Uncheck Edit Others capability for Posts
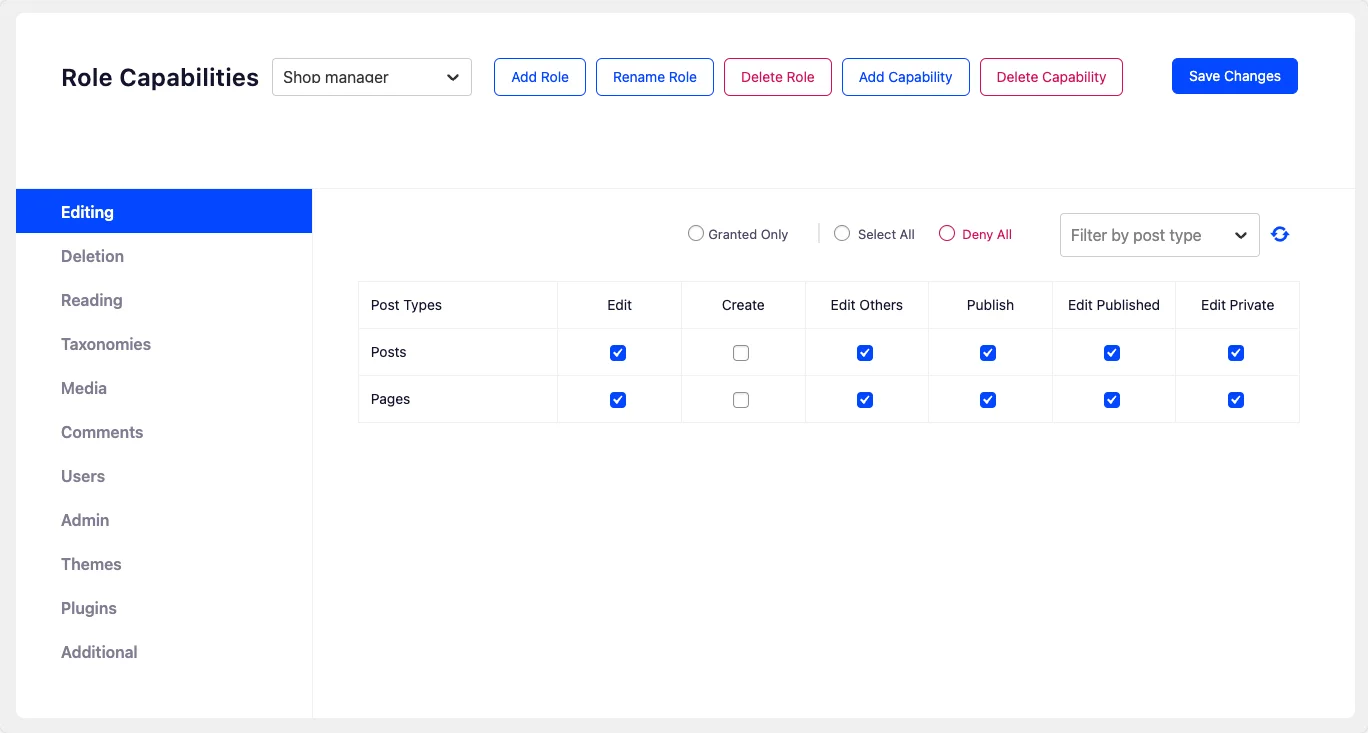This screenshot has height=733, width=1368. click(864, 352)
